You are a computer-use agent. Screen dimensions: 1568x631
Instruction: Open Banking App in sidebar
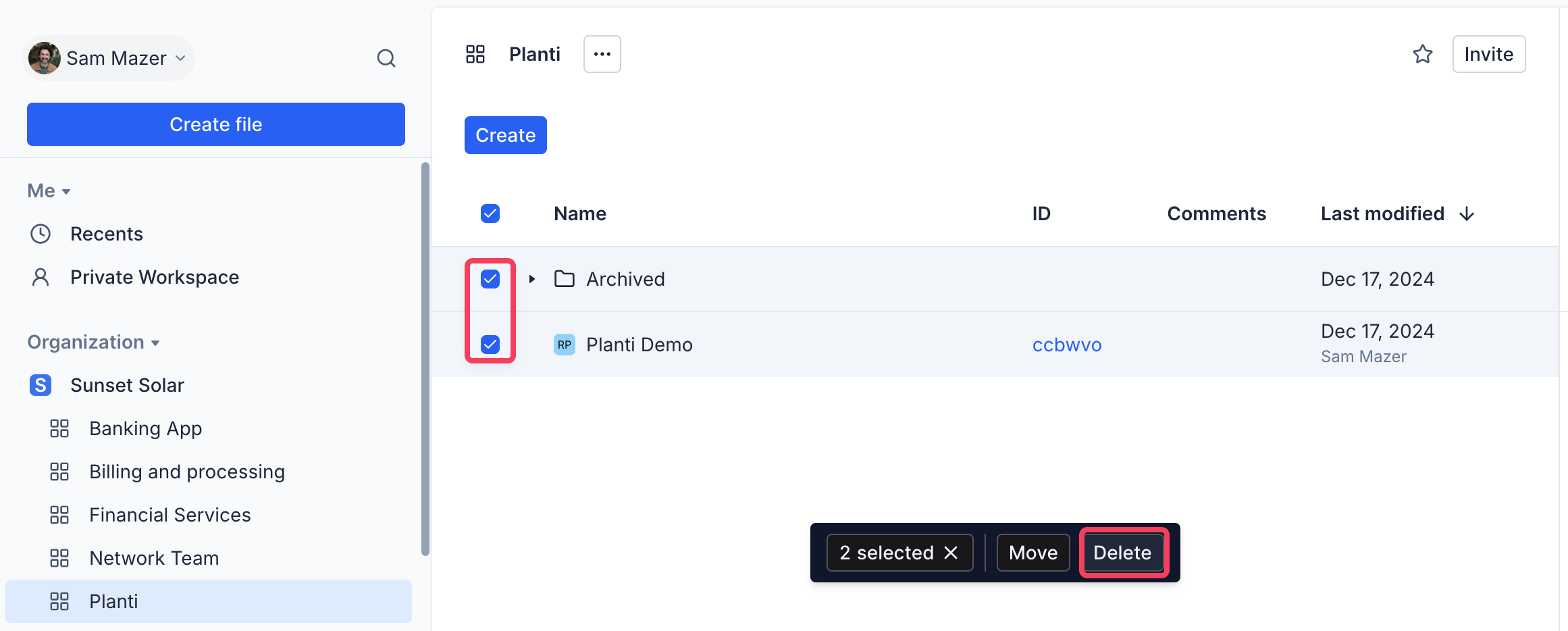click(x=145, y=428)
